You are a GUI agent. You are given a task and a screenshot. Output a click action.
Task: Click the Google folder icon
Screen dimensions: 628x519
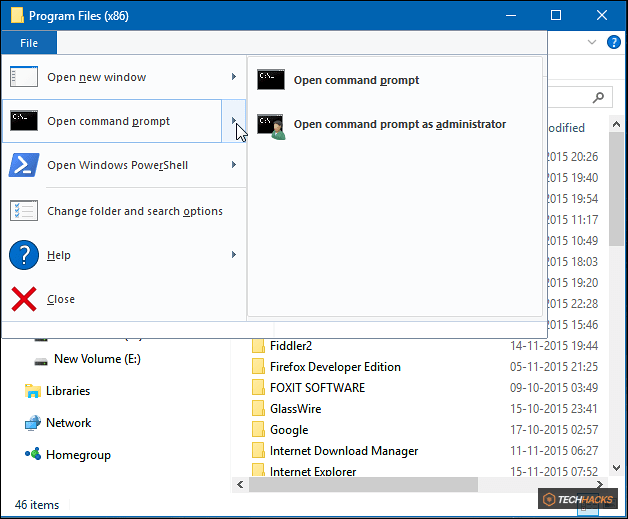(258, 429)
